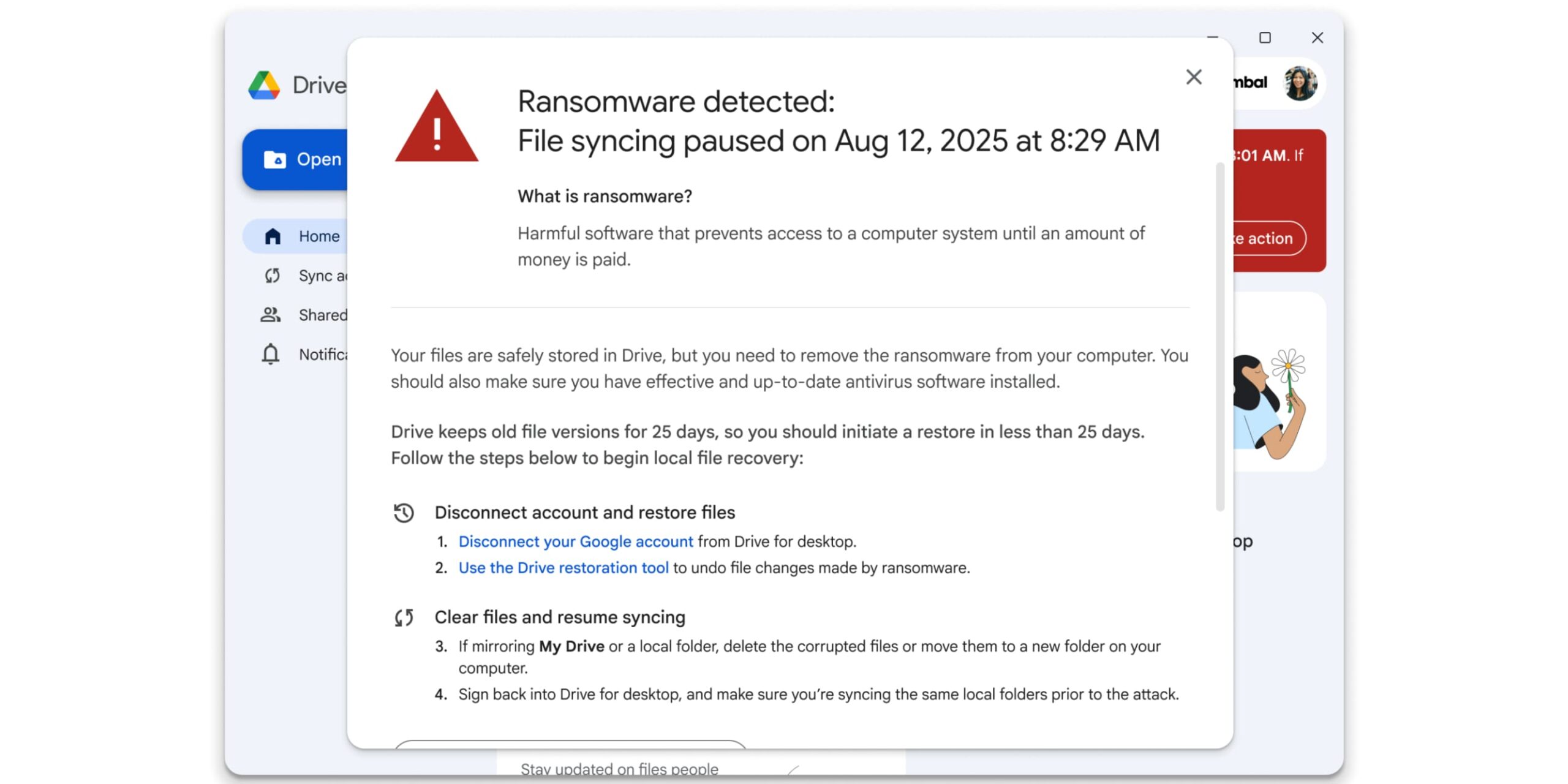This screenshot has height=784, width=1568.
Task: Click the red warning triangle icon
Action: coord(437,127)
